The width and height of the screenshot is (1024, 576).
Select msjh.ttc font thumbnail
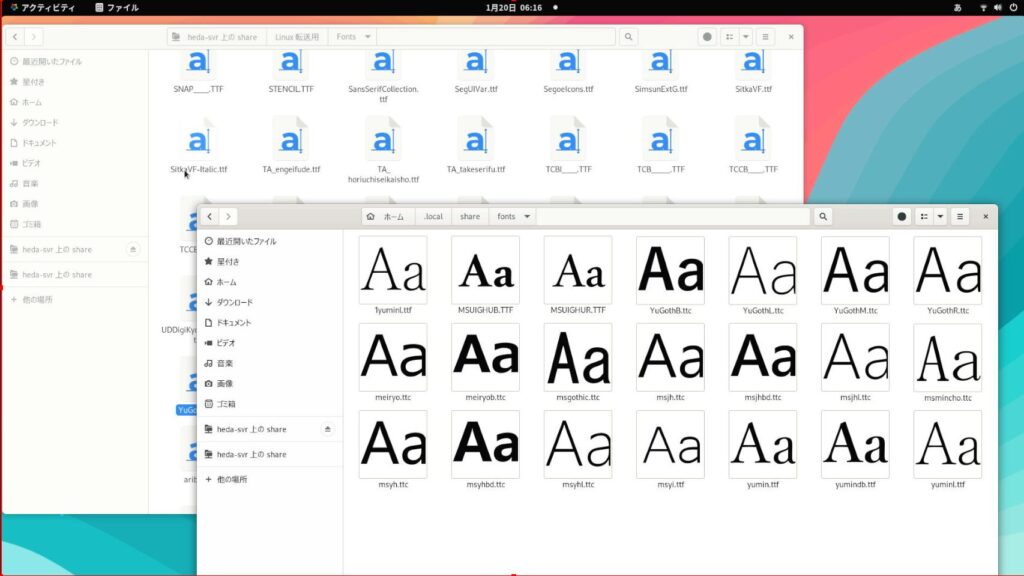[671, 357]
